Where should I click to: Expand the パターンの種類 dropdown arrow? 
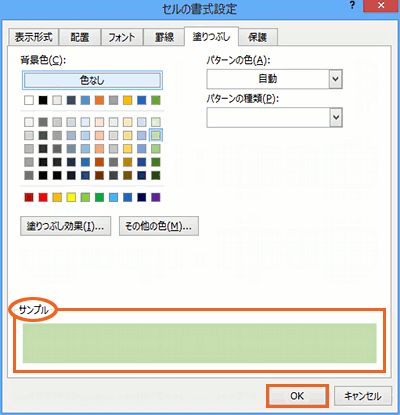[336, 117]
